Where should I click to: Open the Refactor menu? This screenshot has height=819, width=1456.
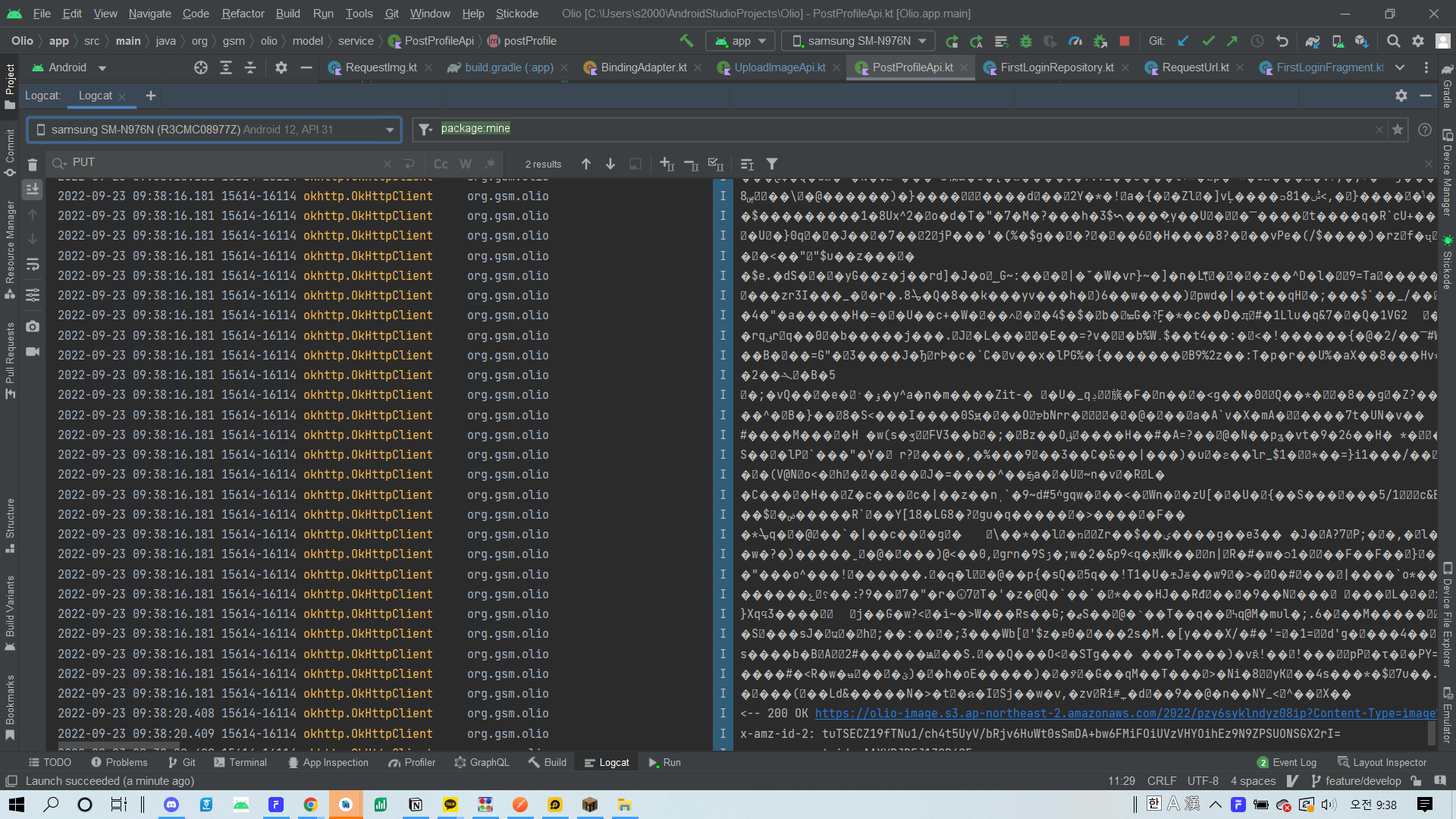[243, 14]
